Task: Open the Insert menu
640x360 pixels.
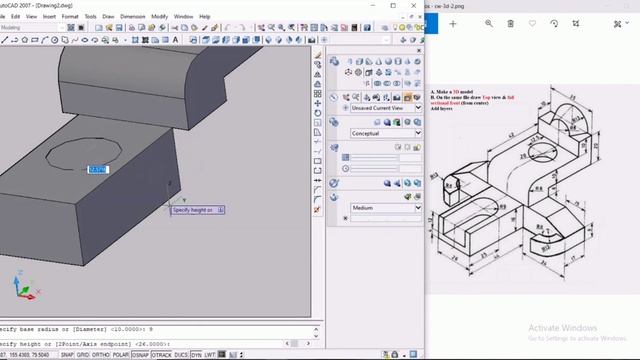Action: coord(49,17)
